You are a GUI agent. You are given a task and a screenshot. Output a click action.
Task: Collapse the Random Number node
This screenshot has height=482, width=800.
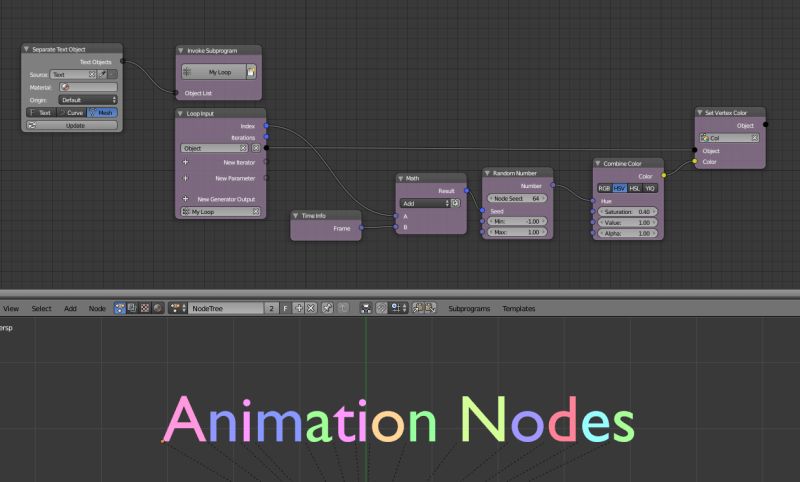[x=487, y=173]
